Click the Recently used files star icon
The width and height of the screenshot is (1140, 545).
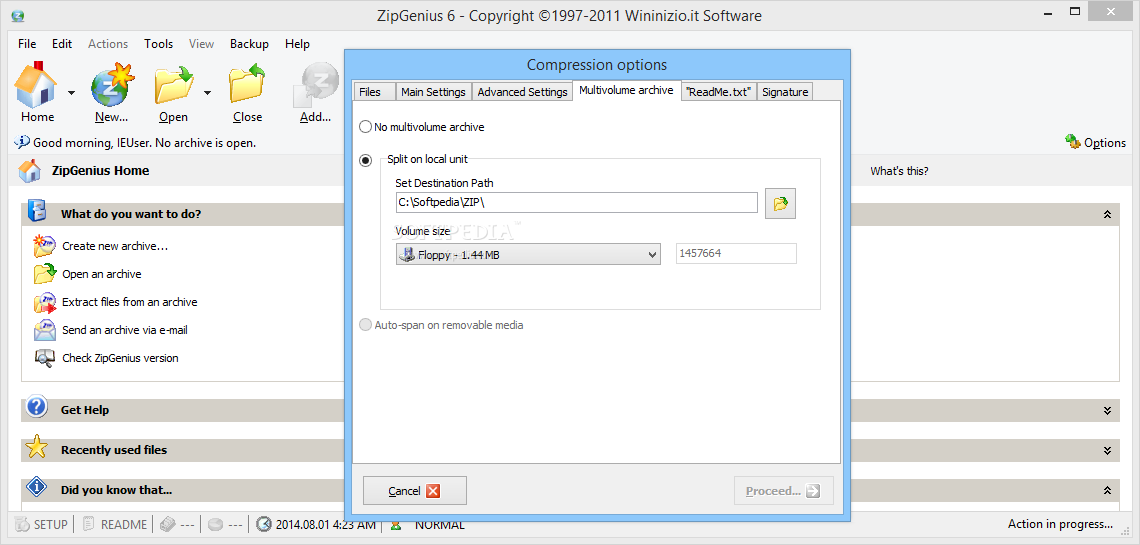click(36, 447)
